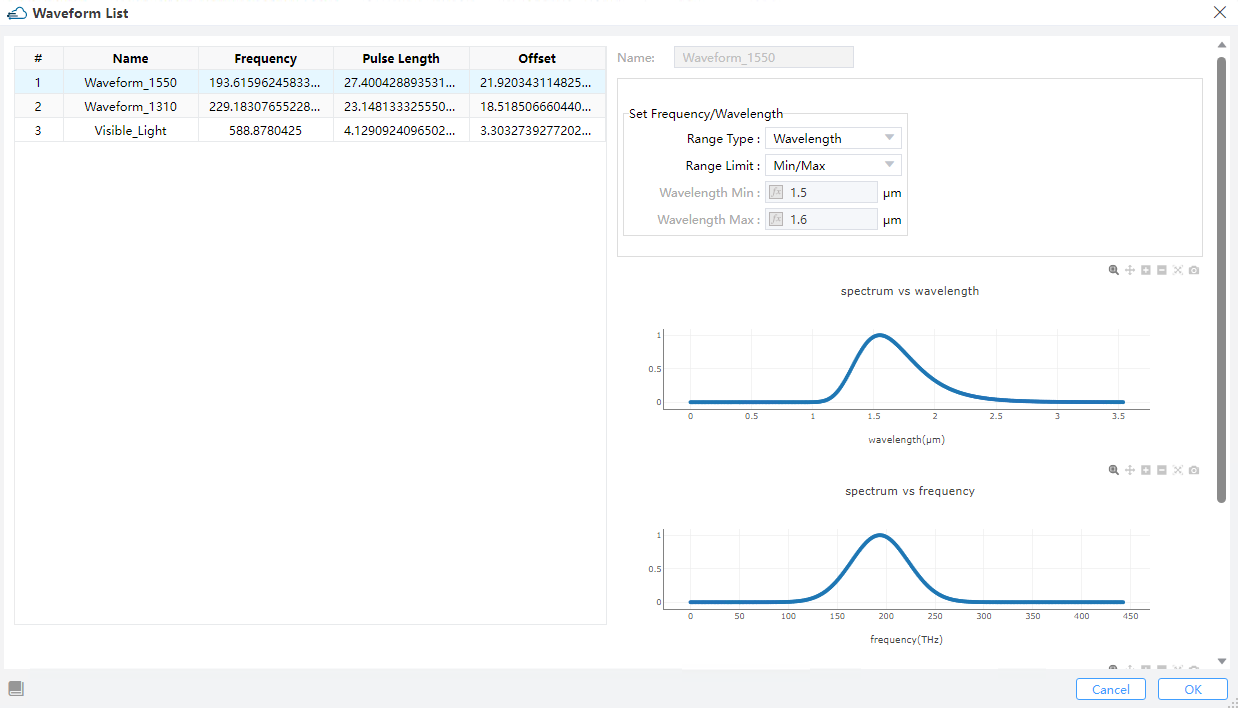
Task: Click pulse length cell 4.1290924096502...
Action: pyautogui.click(x=401, y=130)
